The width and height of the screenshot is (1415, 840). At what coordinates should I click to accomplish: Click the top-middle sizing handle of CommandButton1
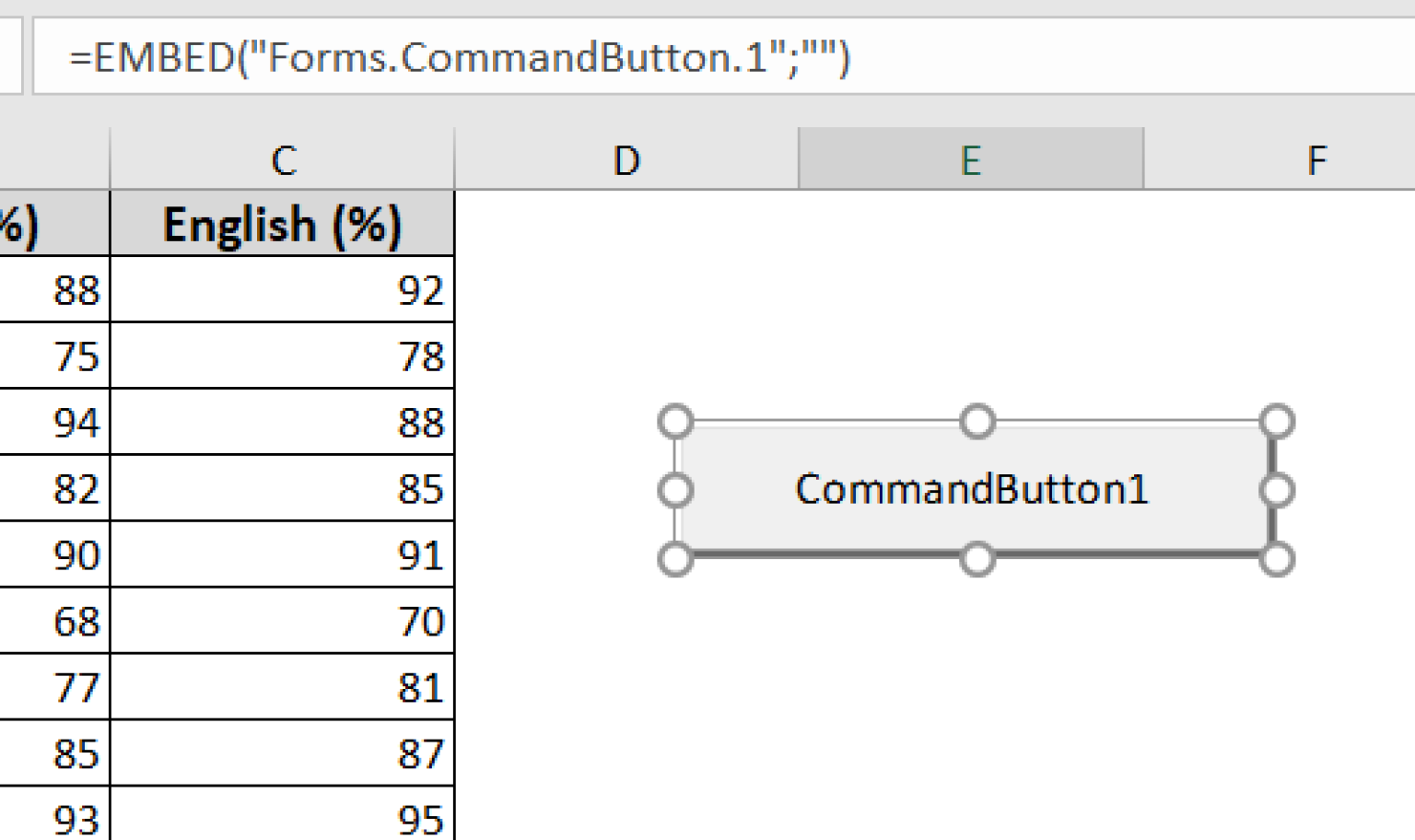[976, 420]
